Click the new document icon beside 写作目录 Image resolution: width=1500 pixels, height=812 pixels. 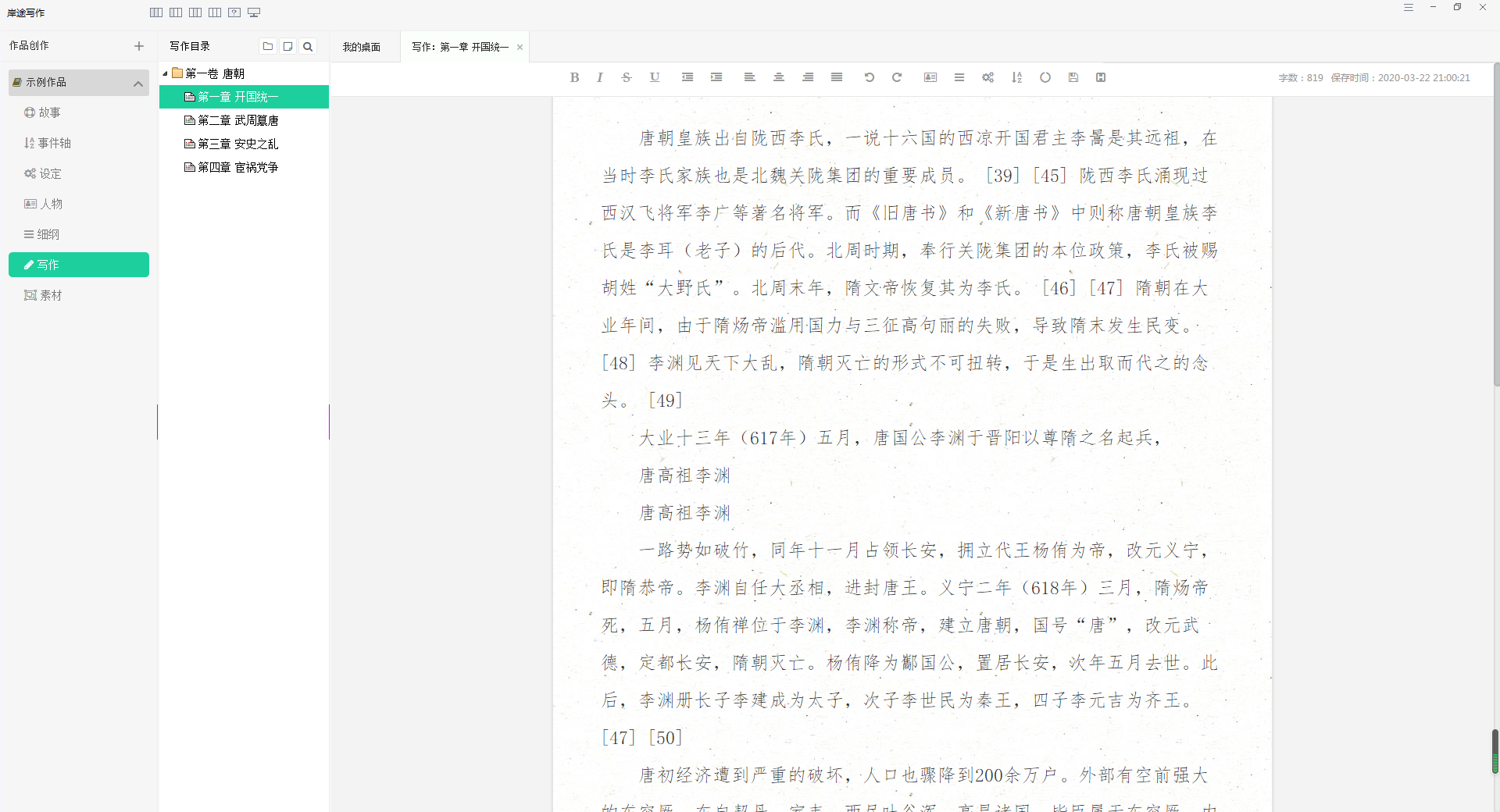pyautogui.click(x=287, y=46)
